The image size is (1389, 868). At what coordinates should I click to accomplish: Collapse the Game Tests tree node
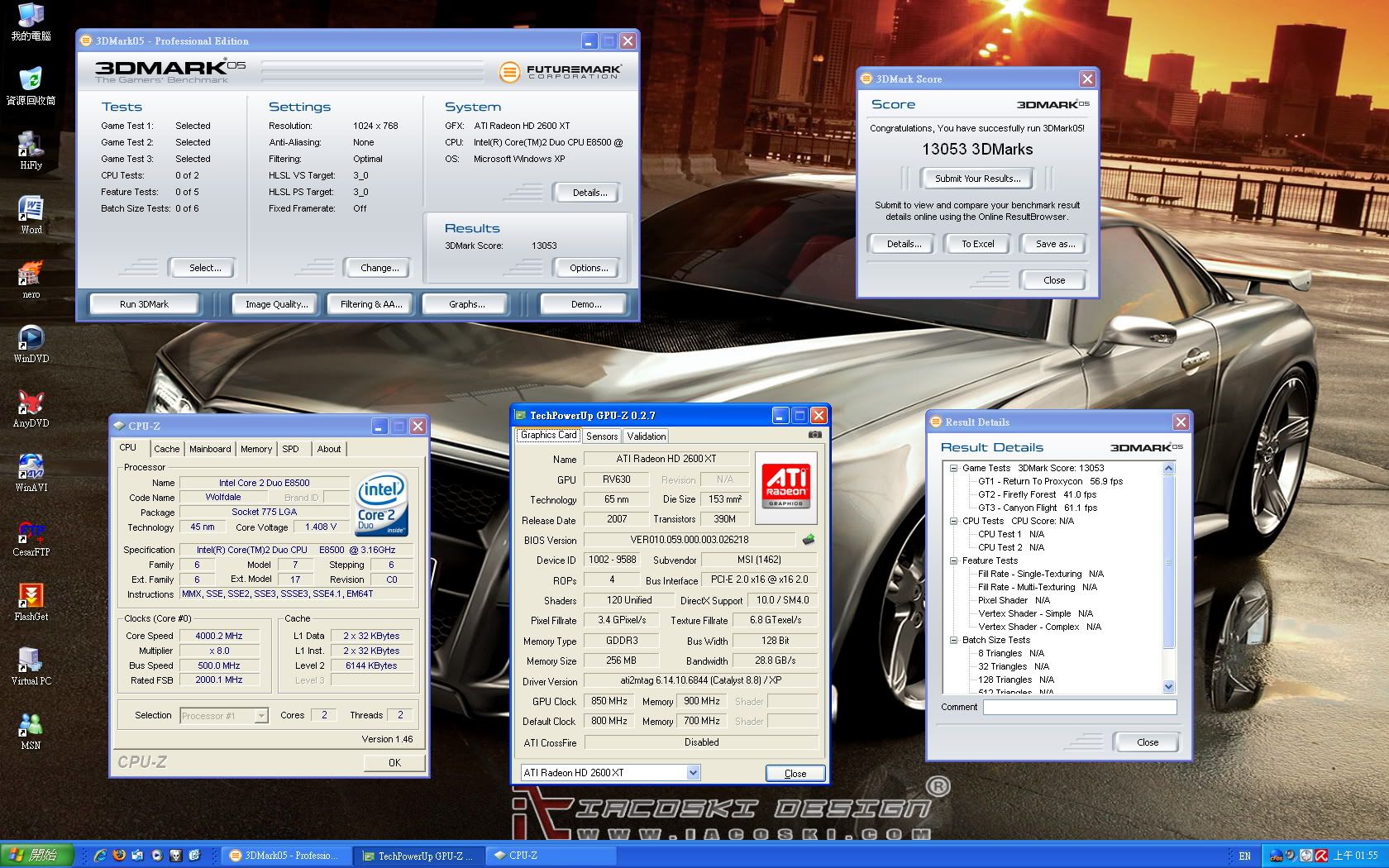[x=953, y=468]
